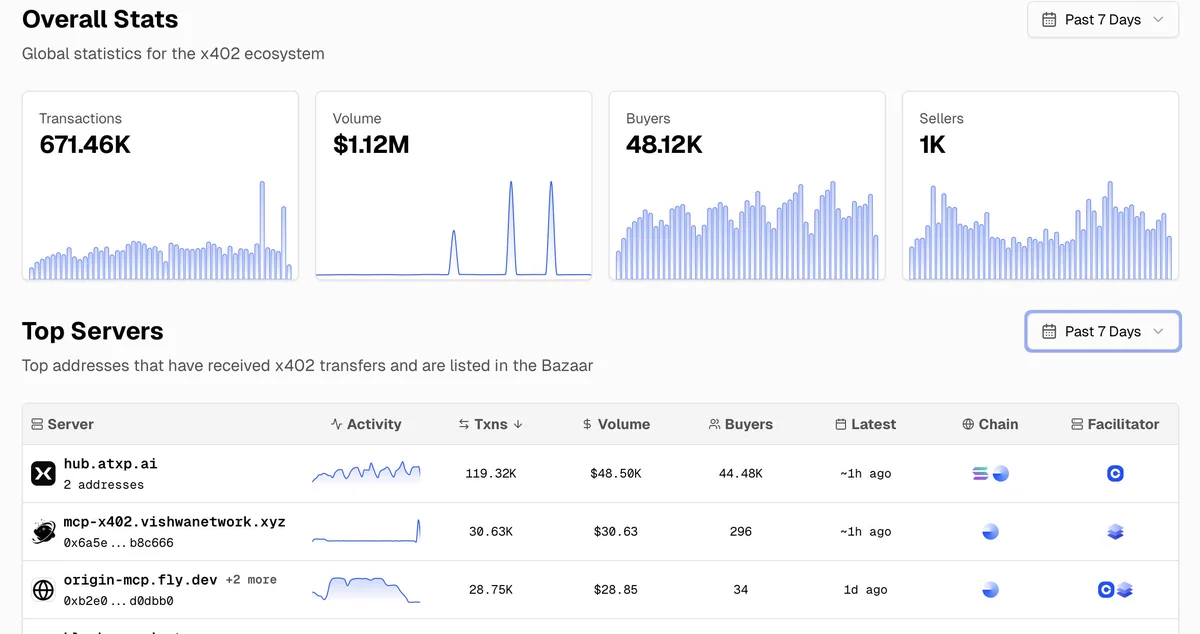Click the origin-mcp.fly.dev globe icon
Viewport: 1200px width, 634px height.
(x=43, y=589)
